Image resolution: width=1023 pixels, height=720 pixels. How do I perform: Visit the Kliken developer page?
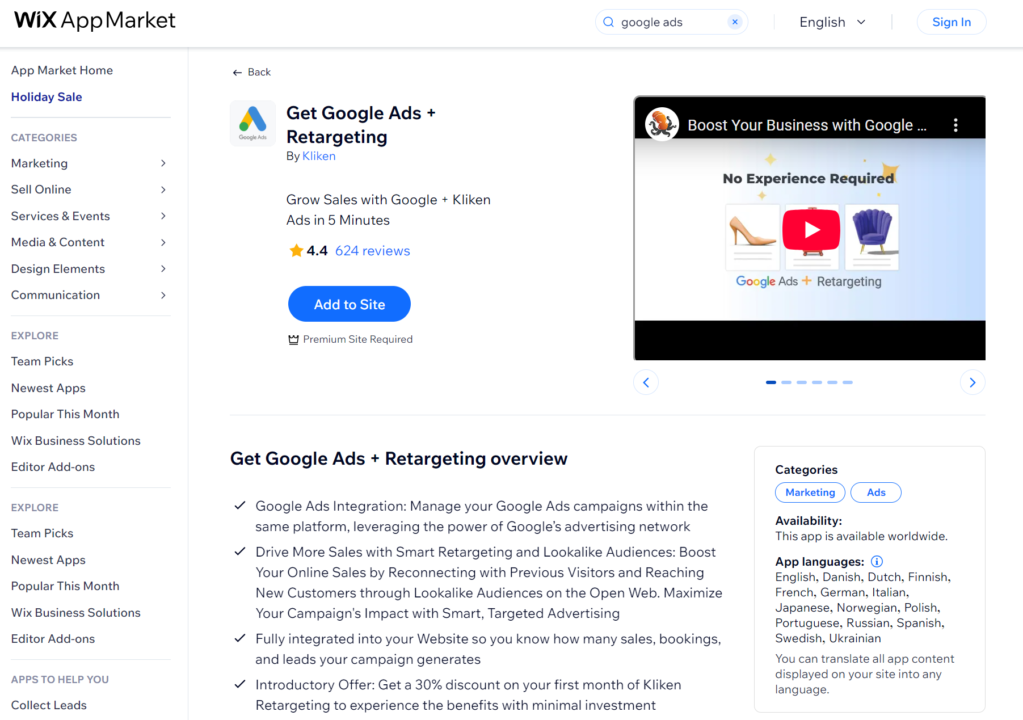(318, 155)
